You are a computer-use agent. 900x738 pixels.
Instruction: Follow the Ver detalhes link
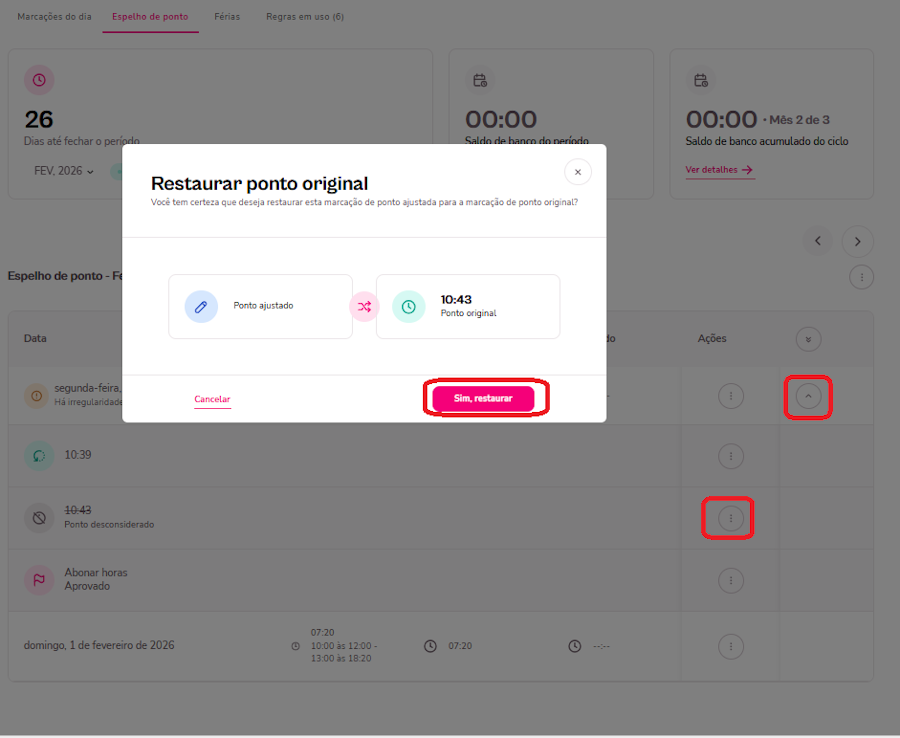(x=719, y=170)
